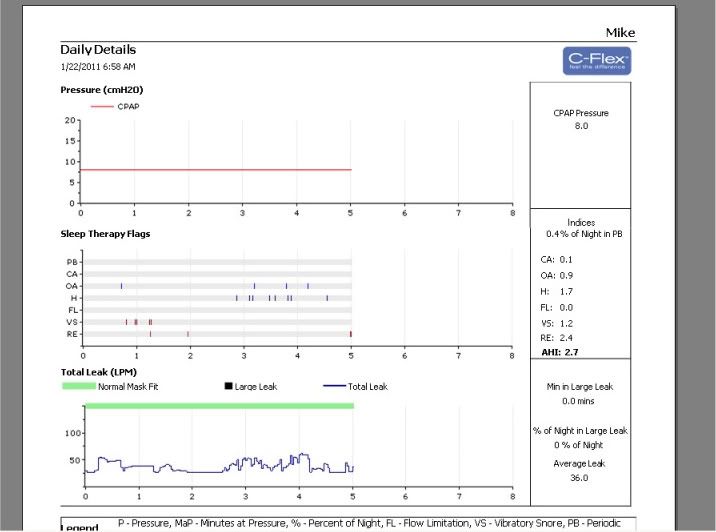Click the C-Flex logo badge
This screenshot has width=716, height=532.
596,62
